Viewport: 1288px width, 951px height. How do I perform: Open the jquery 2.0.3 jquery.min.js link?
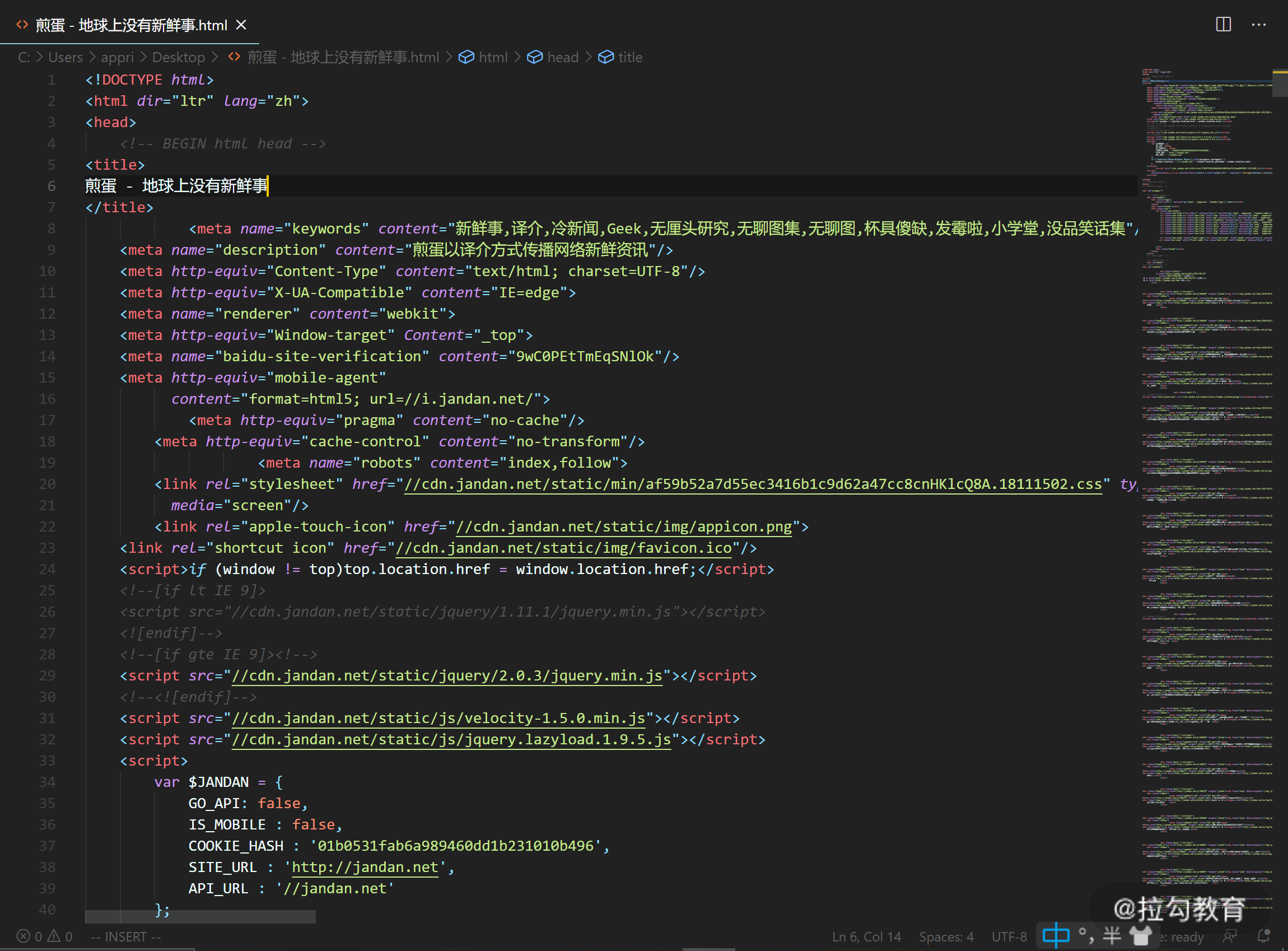click(x=446, y=675)
